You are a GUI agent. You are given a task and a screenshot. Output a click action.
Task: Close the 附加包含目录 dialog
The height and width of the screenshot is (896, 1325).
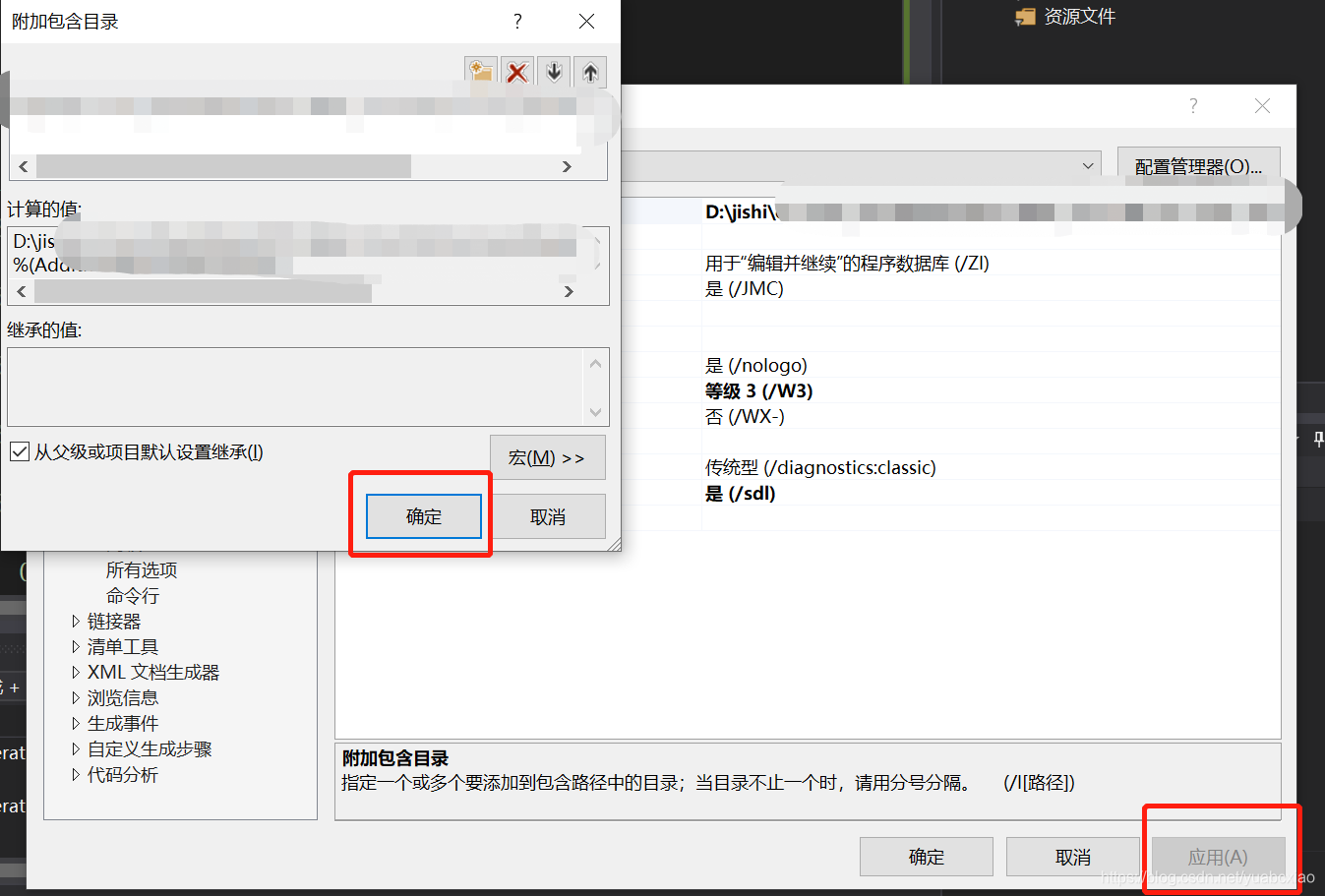[x=586, y=22]
